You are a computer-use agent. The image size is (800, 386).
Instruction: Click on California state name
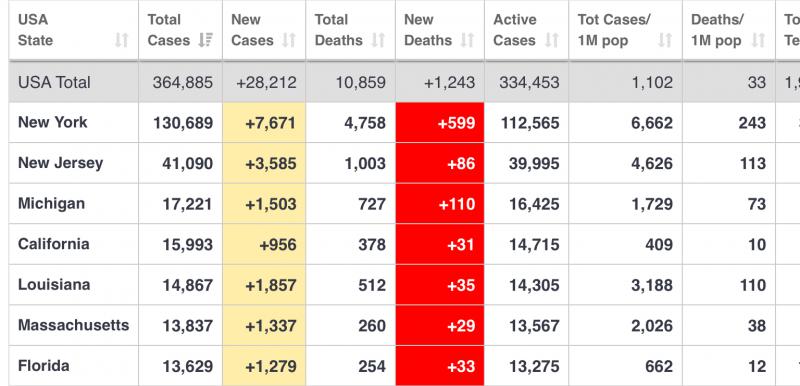click(54, 244)
